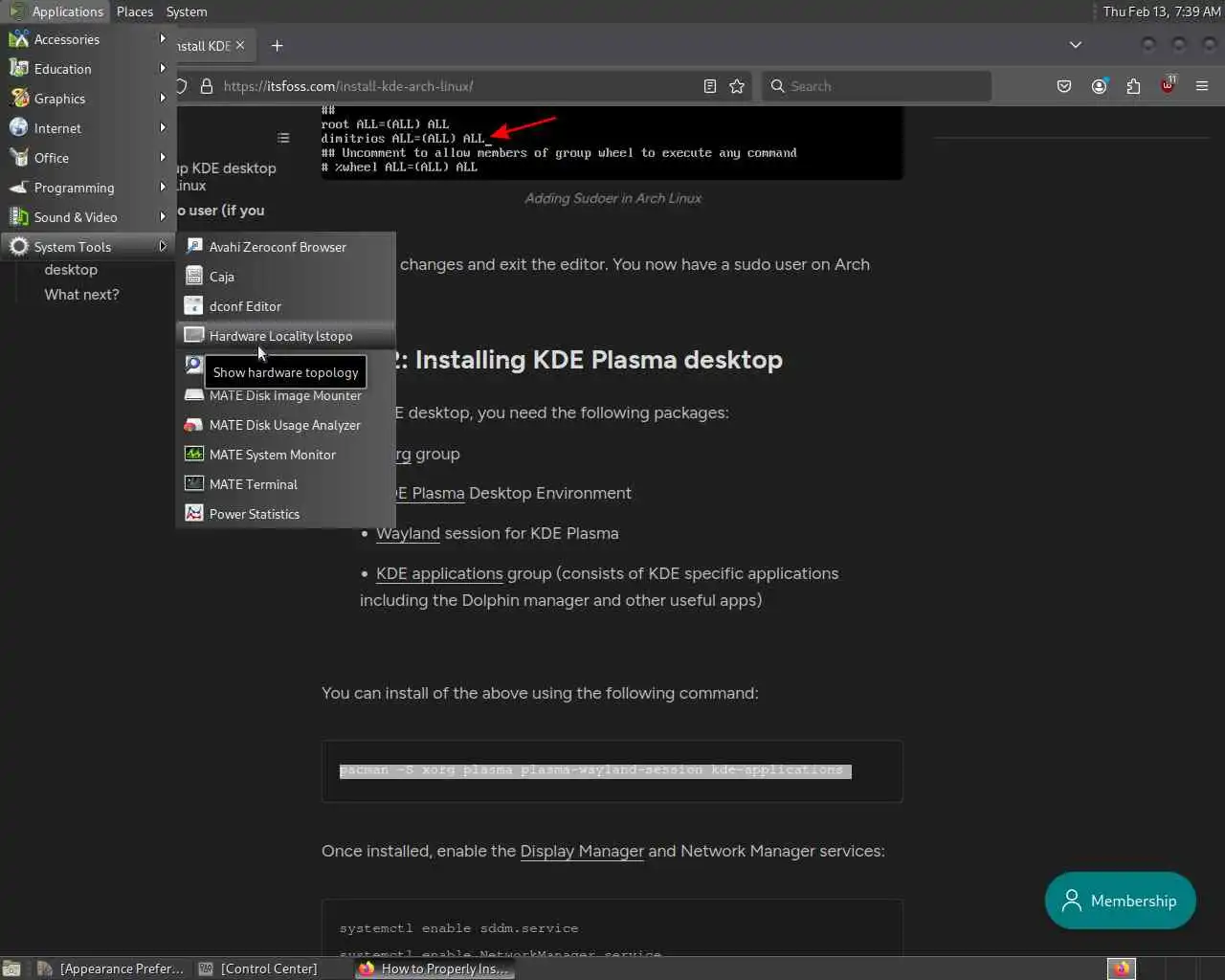
Task: Click the Internet globe icon
Action: [x=19, y=128]
